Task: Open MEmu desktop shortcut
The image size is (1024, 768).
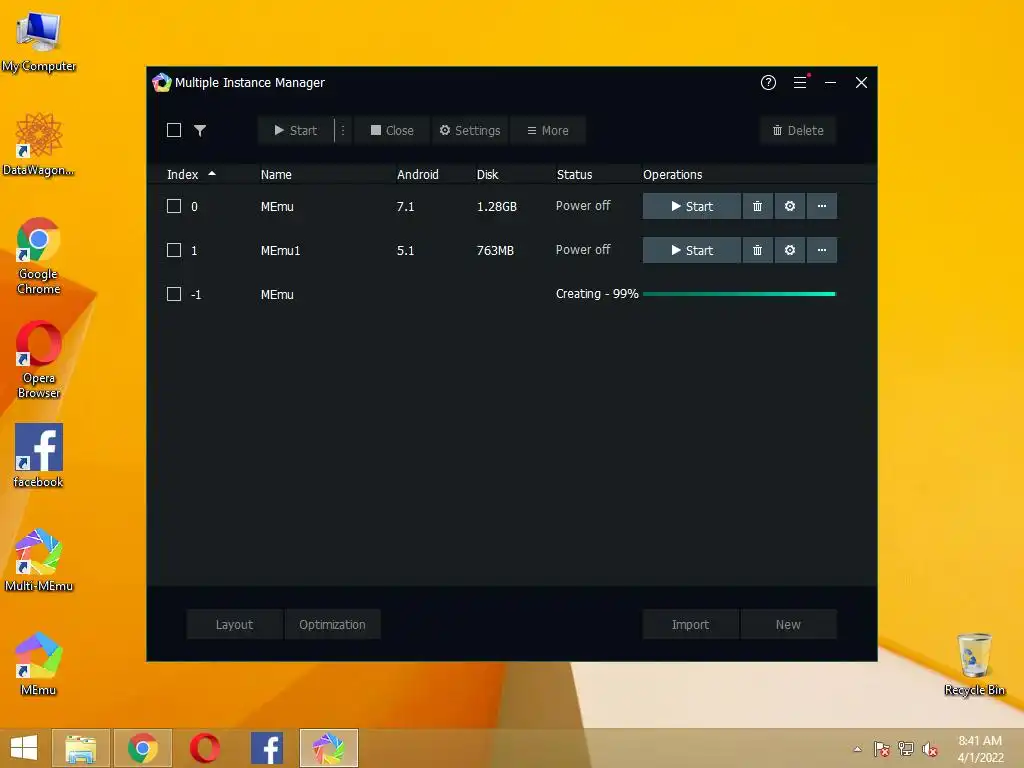Action: click(39, 664)
